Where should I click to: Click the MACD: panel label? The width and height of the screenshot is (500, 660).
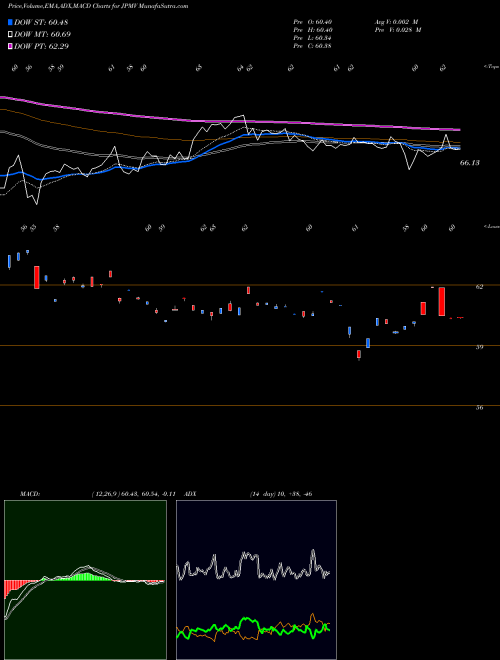coord(29,494)
